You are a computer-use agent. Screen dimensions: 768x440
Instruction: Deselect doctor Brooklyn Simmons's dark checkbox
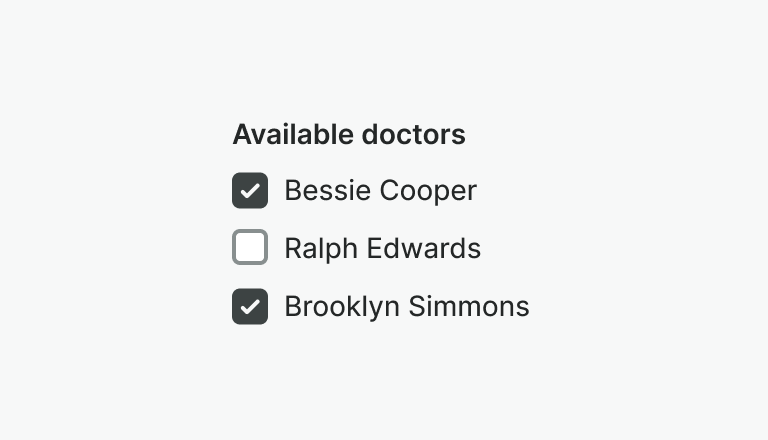tap(250, 306)
